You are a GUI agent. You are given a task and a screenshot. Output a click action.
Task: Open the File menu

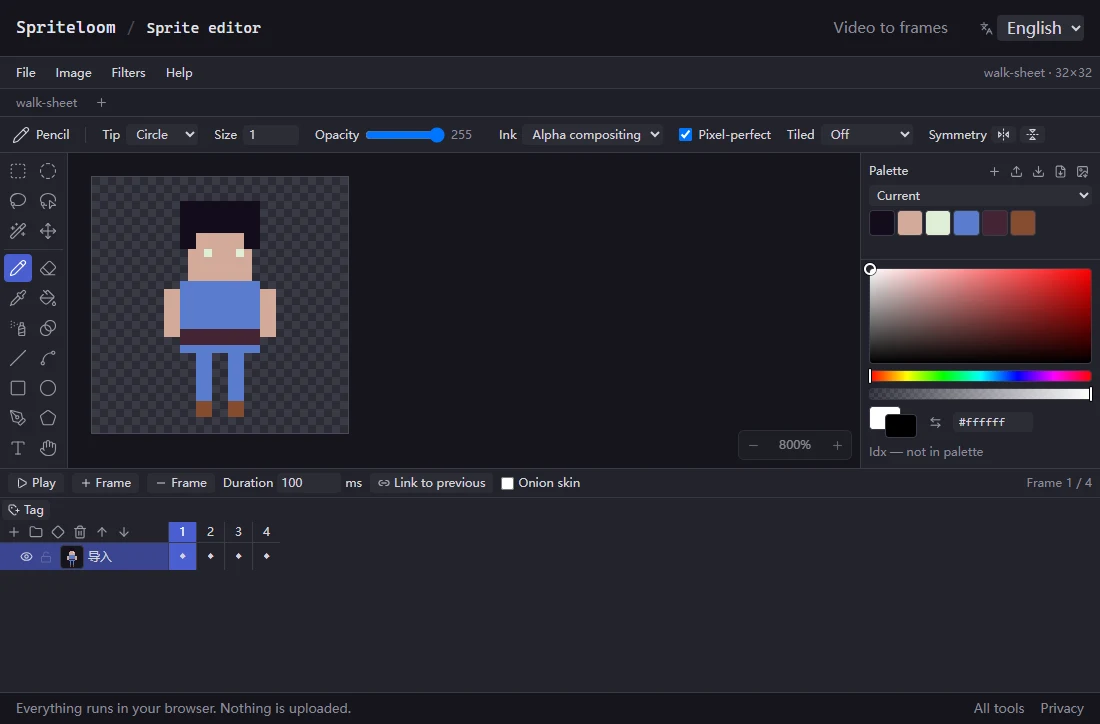tap(26, 73)
